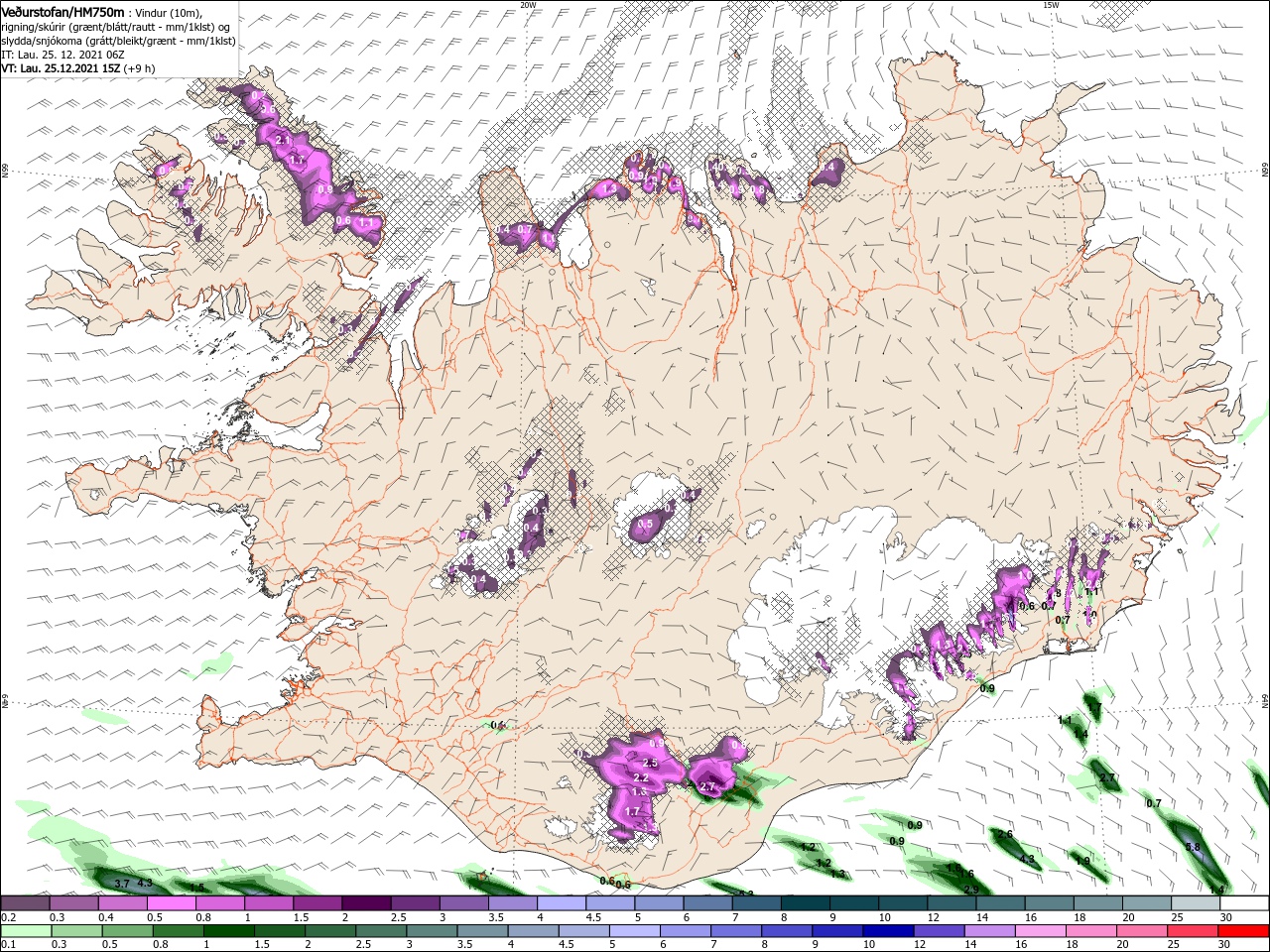Pick the 14 swatch in the snow scale

click(x=999, y=903)
